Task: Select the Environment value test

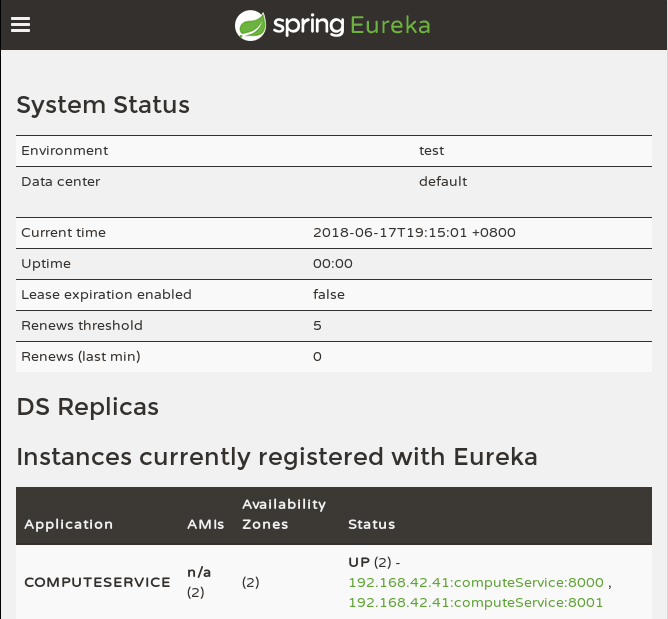Action: coord(431,151)
